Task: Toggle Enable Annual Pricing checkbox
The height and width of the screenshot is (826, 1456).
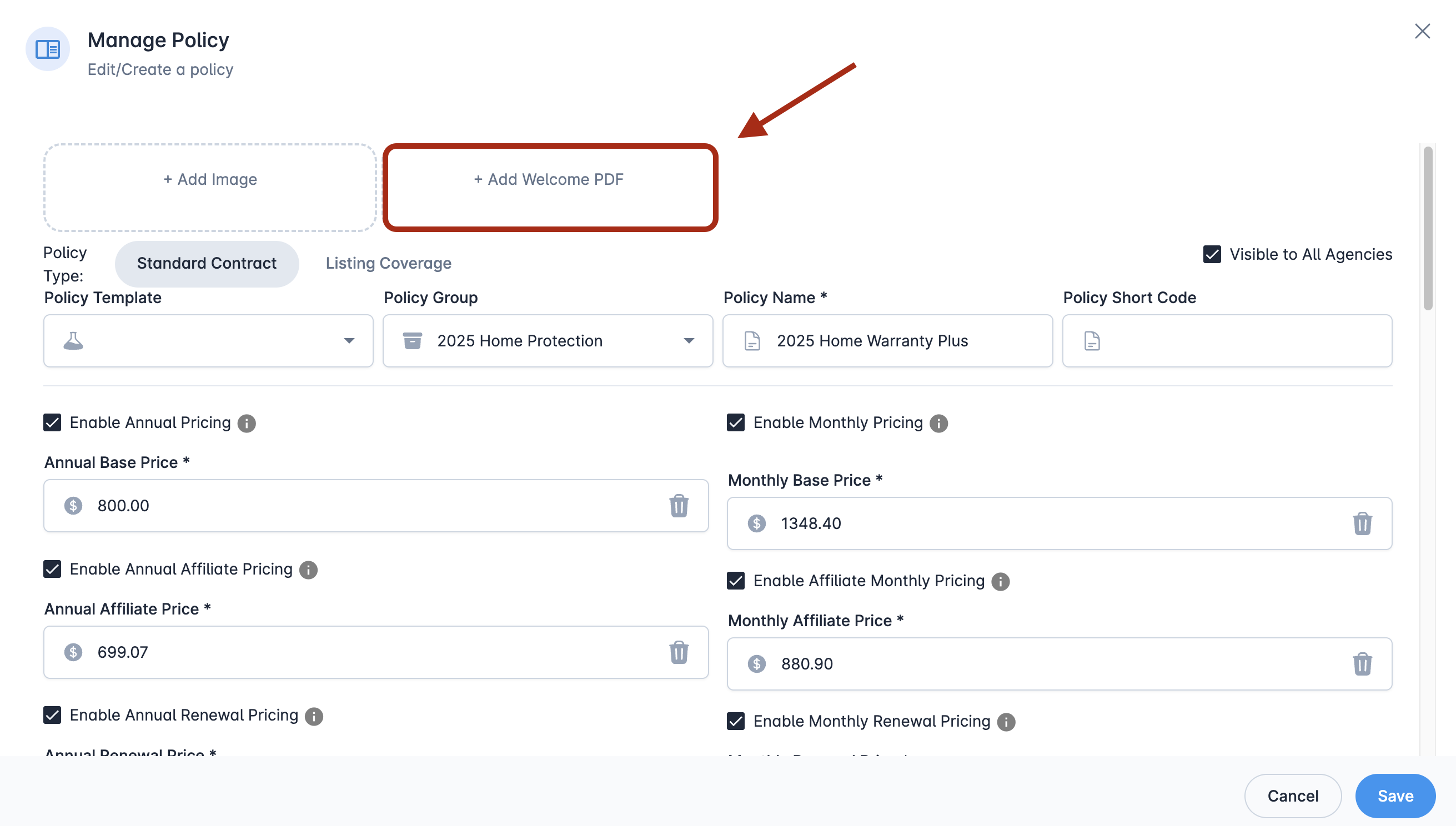Action: point(52,422)
